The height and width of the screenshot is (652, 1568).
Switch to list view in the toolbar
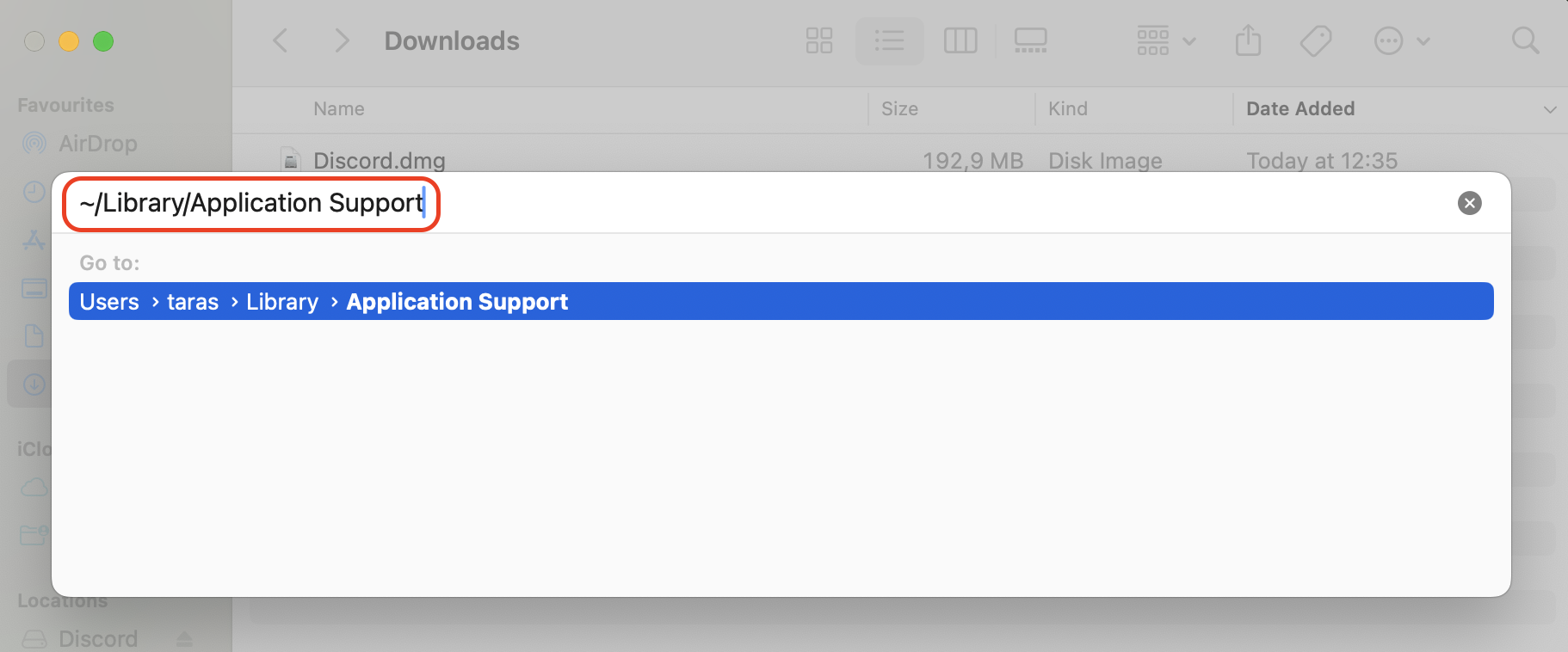(890, 40)
